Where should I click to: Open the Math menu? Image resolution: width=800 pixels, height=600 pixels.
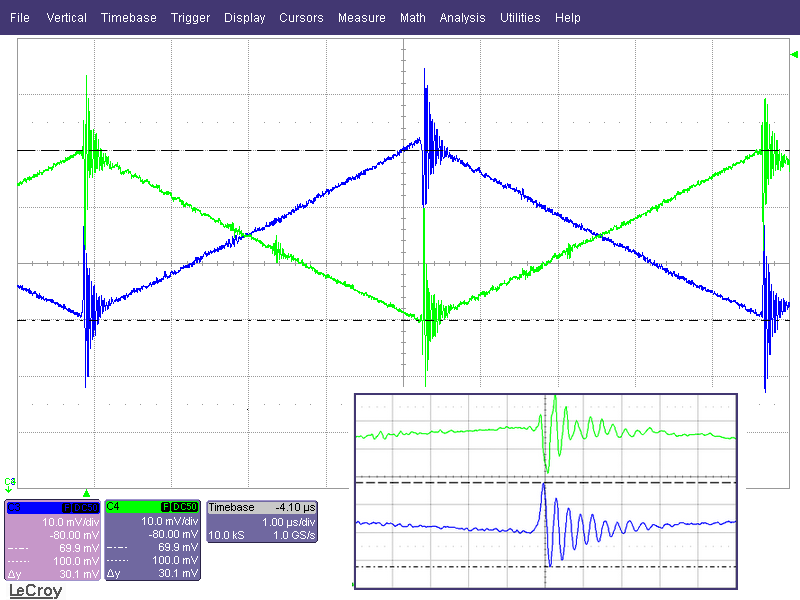412,18
